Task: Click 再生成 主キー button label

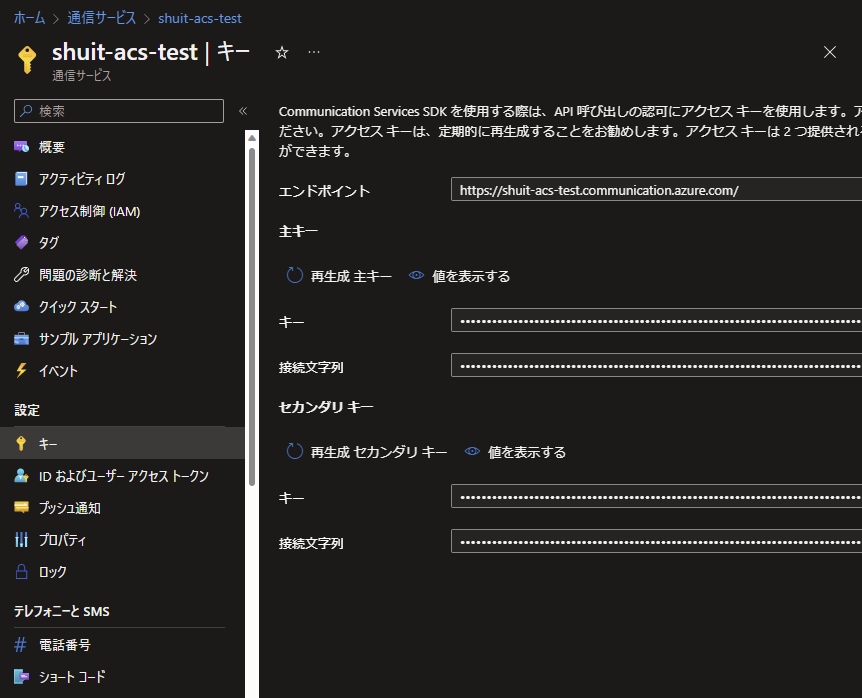Action: pyautogui.click(x=351, y=276)
